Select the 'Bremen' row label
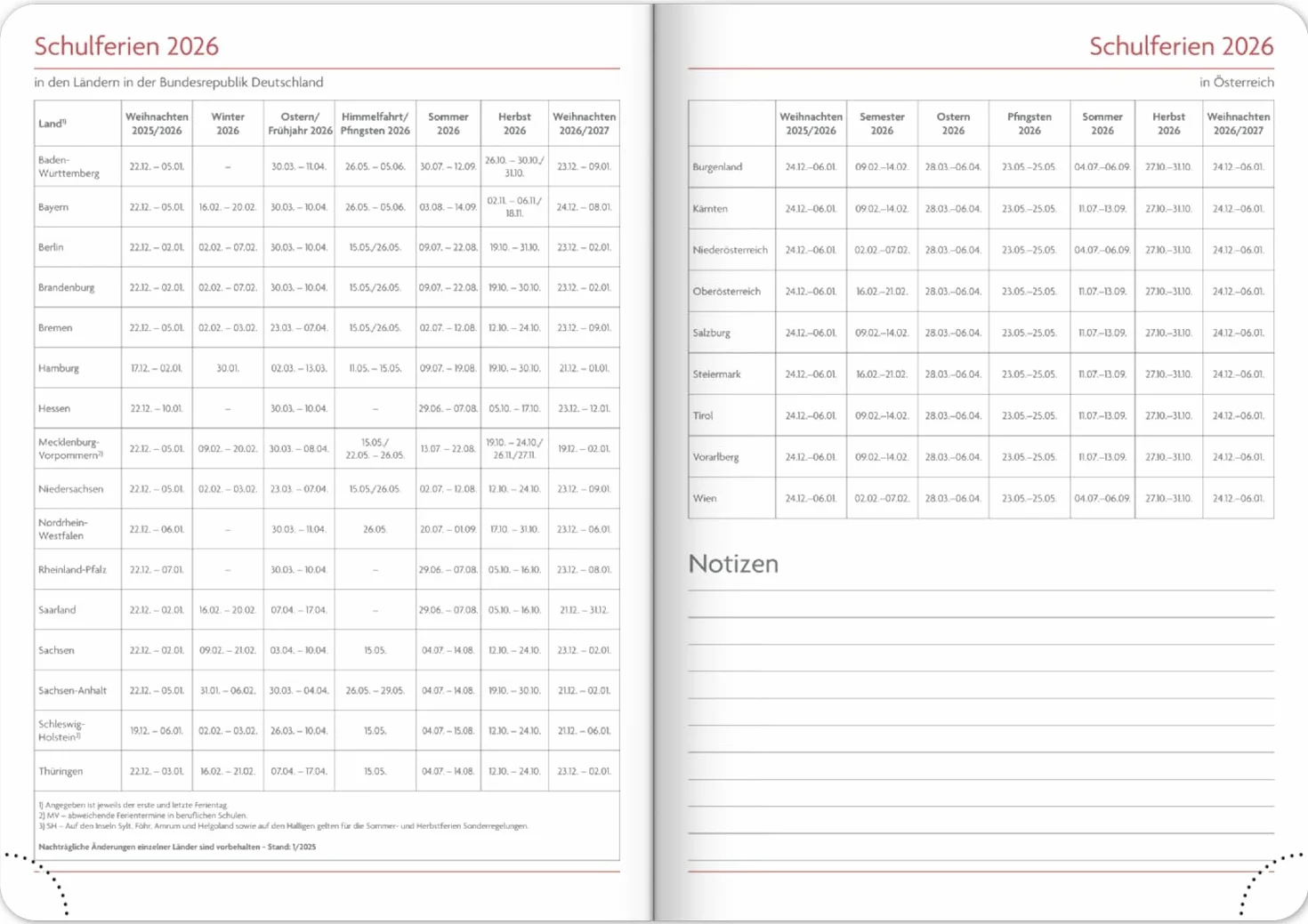This screenshot has height=924, width=1308. (x=55, y=327)
